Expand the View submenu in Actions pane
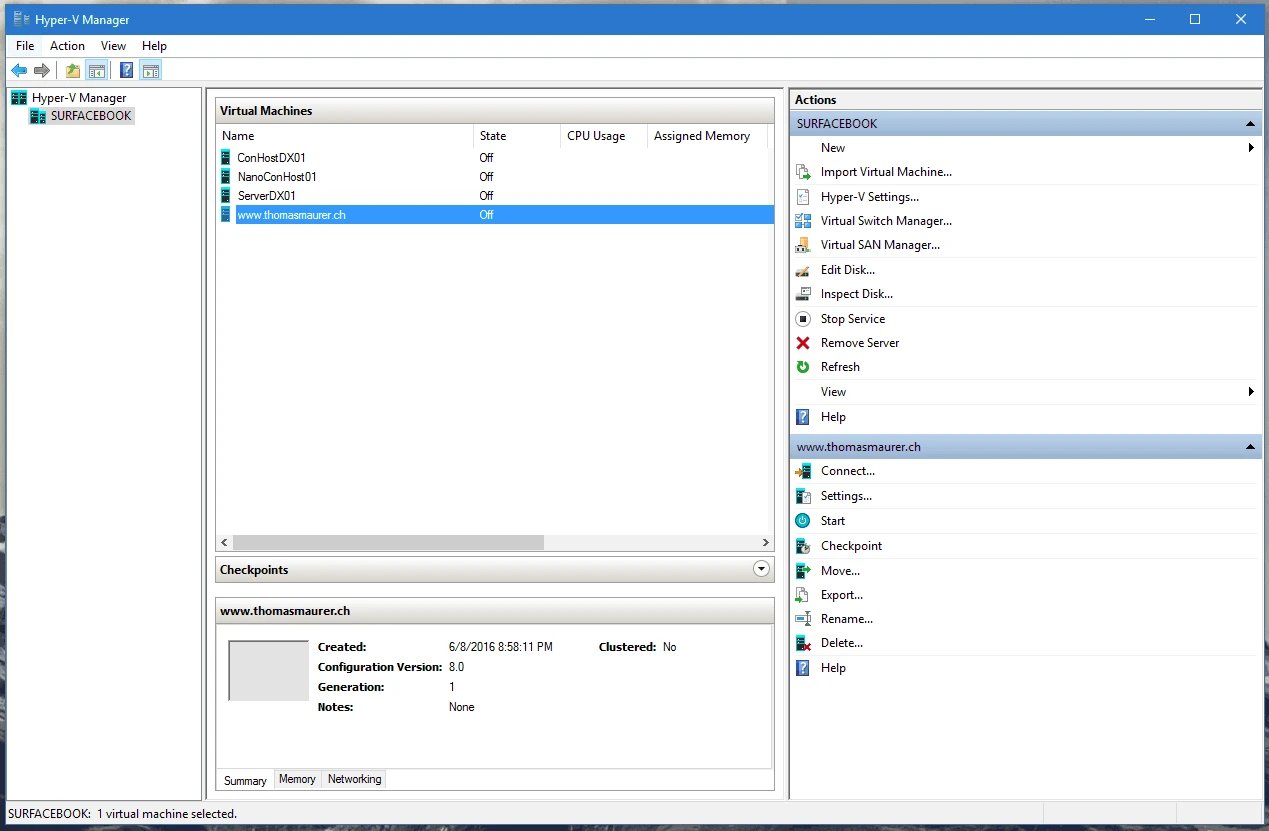The image size is (1269, 831). 1251,392
